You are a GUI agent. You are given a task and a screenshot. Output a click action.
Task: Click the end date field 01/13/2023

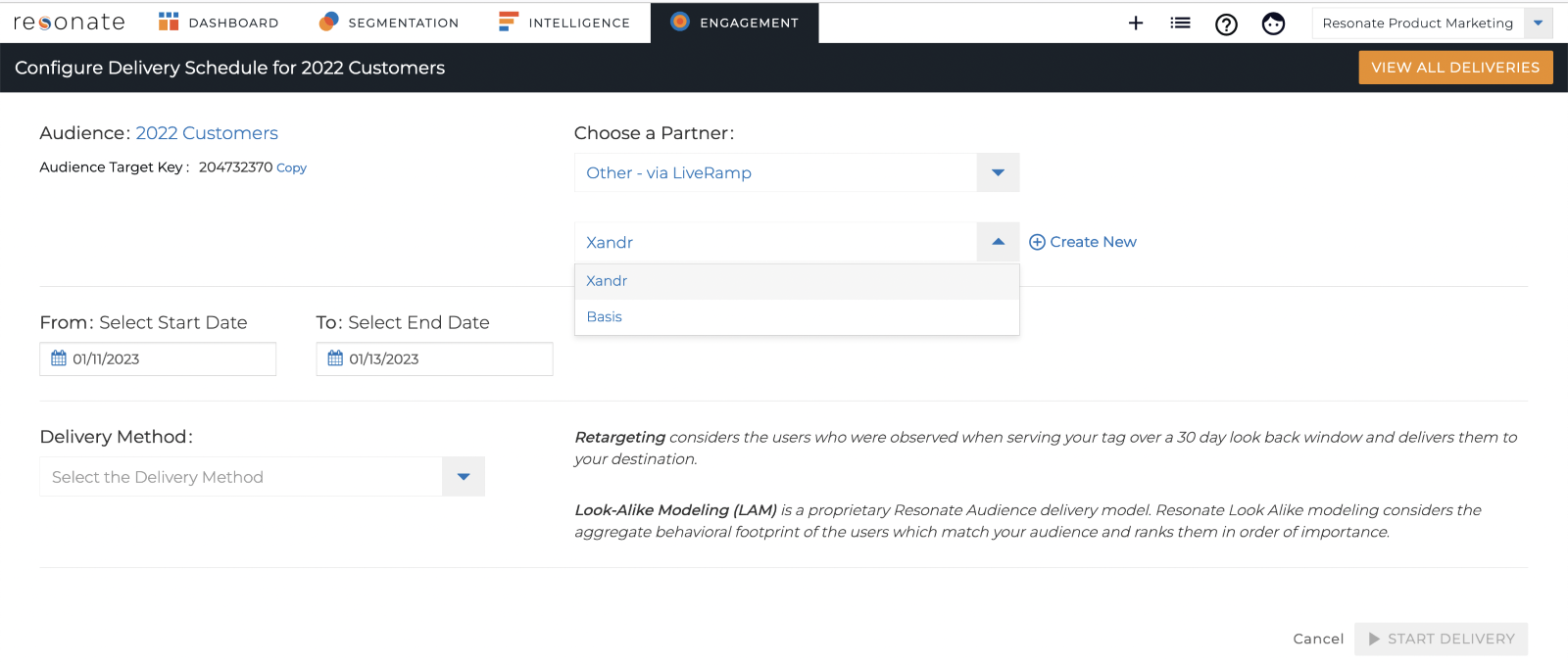point(434,358)
